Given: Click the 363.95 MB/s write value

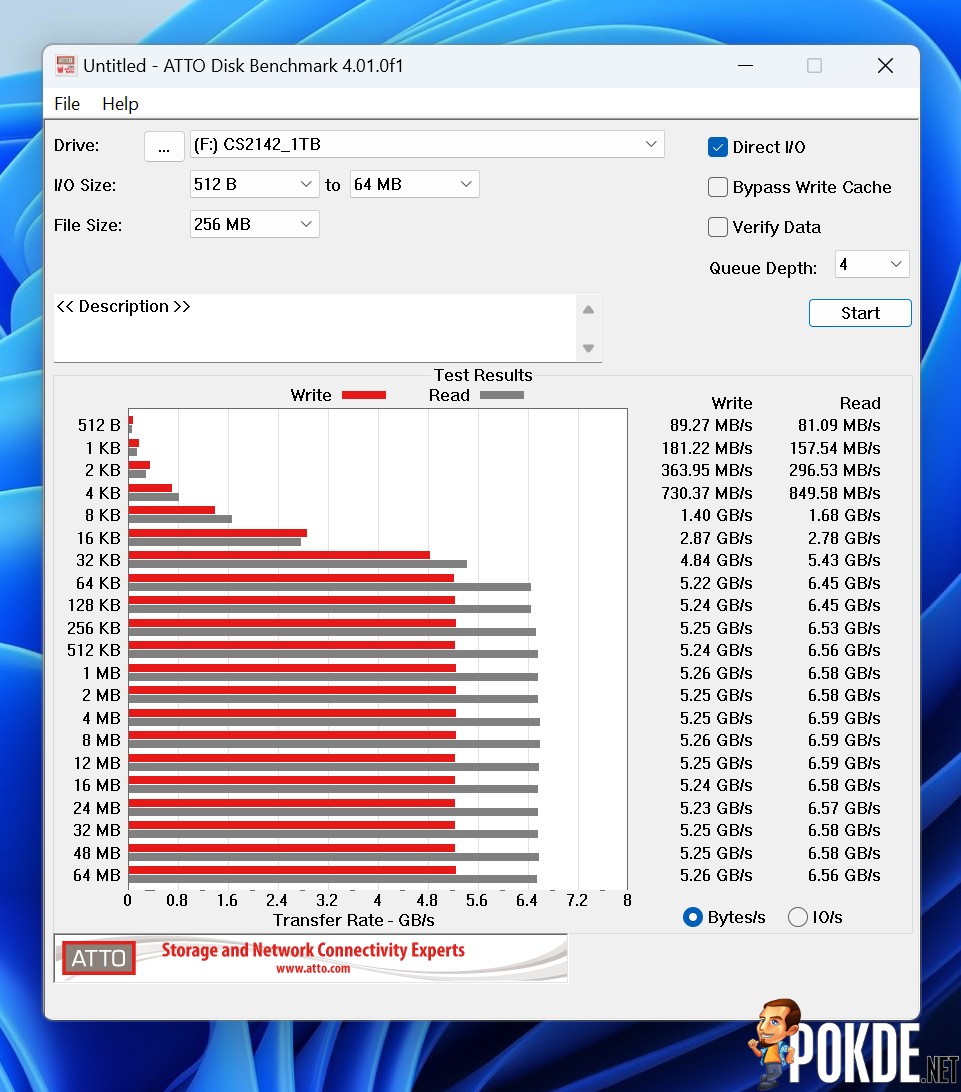Looking at the screenshot, I should click(707, 470).
